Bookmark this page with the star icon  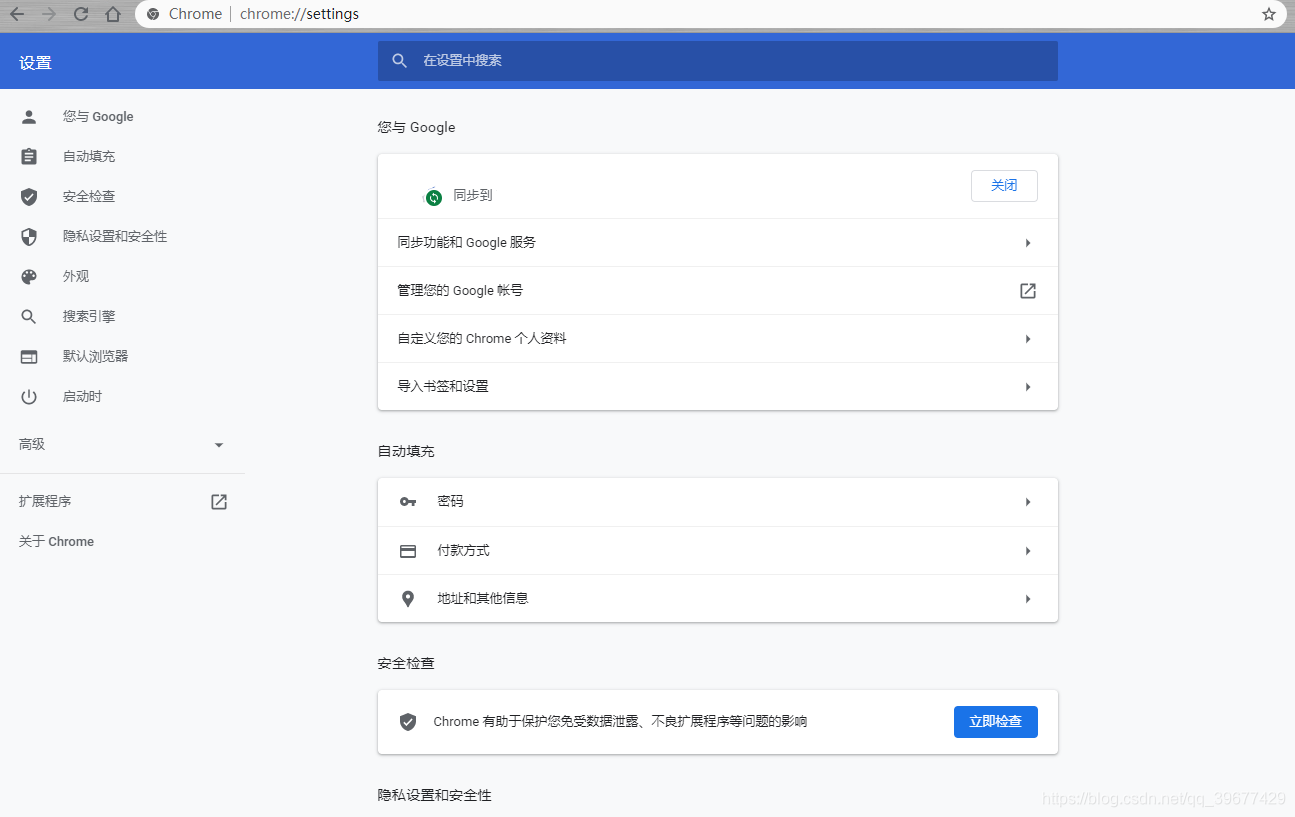click(1269, 14)
